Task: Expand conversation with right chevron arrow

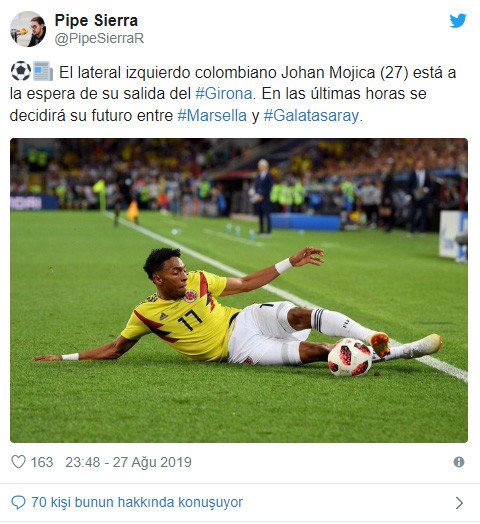Action: click(460, 503)
